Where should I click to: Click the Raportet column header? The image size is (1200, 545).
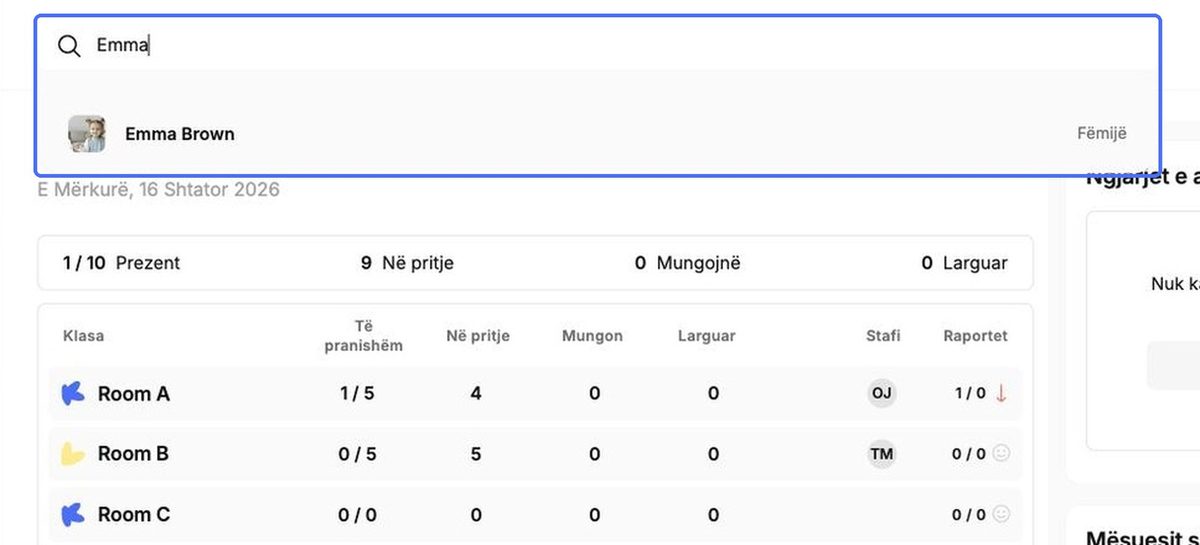coord(975,336)
